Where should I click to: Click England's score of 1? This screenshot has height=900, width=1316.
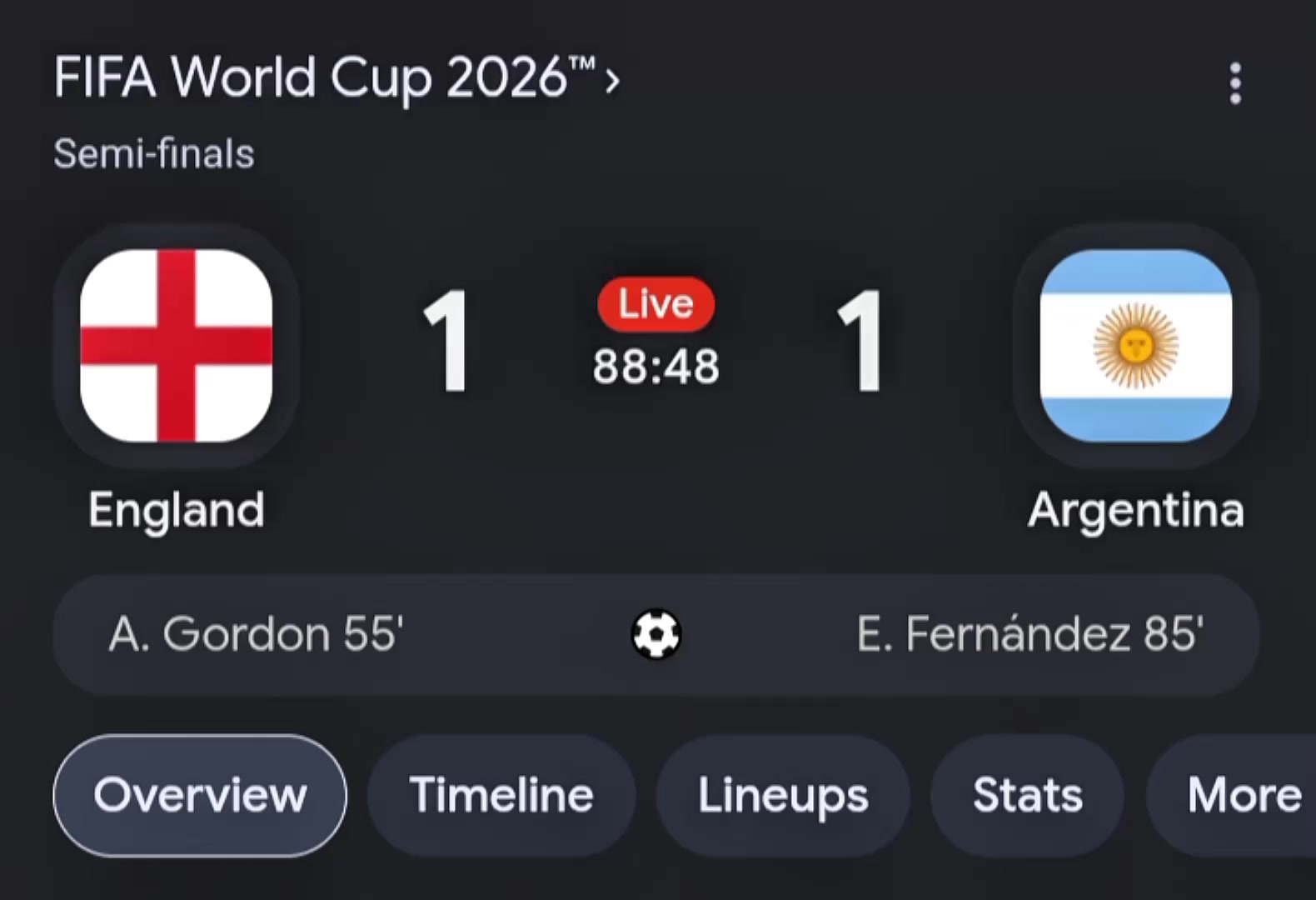pyautogui.click(x=448, y=341)
